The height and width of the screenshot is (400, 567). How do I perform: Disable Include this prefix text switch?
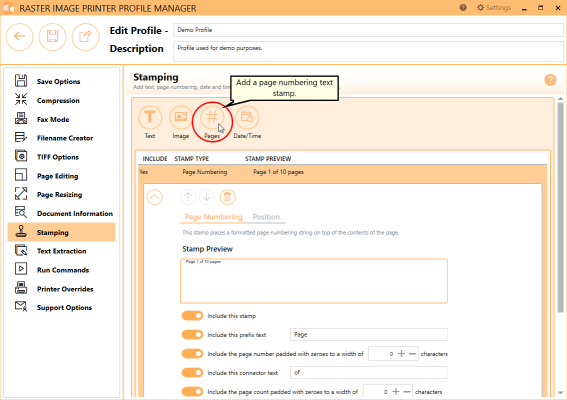[x=192, y=335]
